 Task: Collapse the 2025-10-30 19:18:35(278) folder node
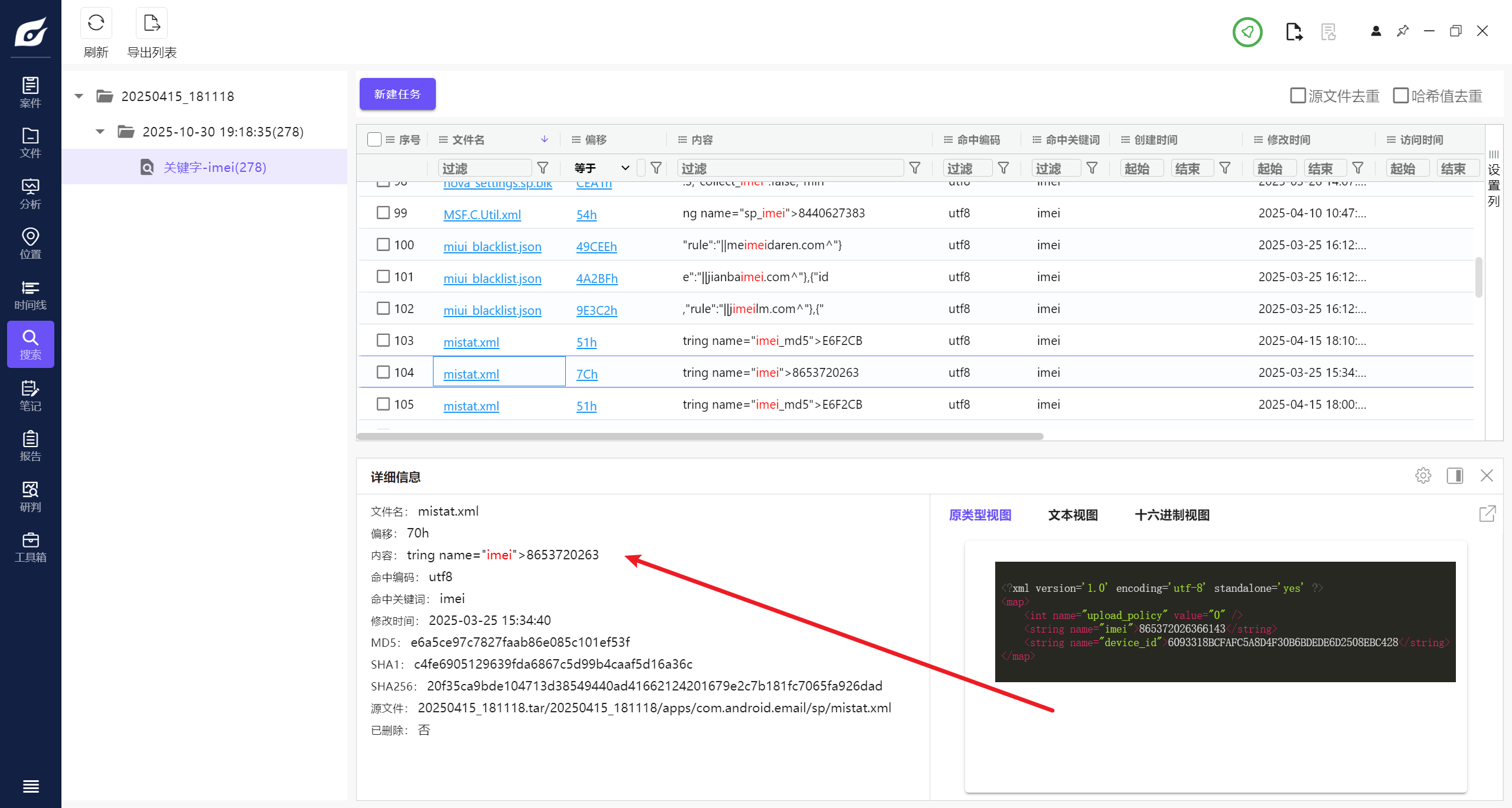point(100,132)
